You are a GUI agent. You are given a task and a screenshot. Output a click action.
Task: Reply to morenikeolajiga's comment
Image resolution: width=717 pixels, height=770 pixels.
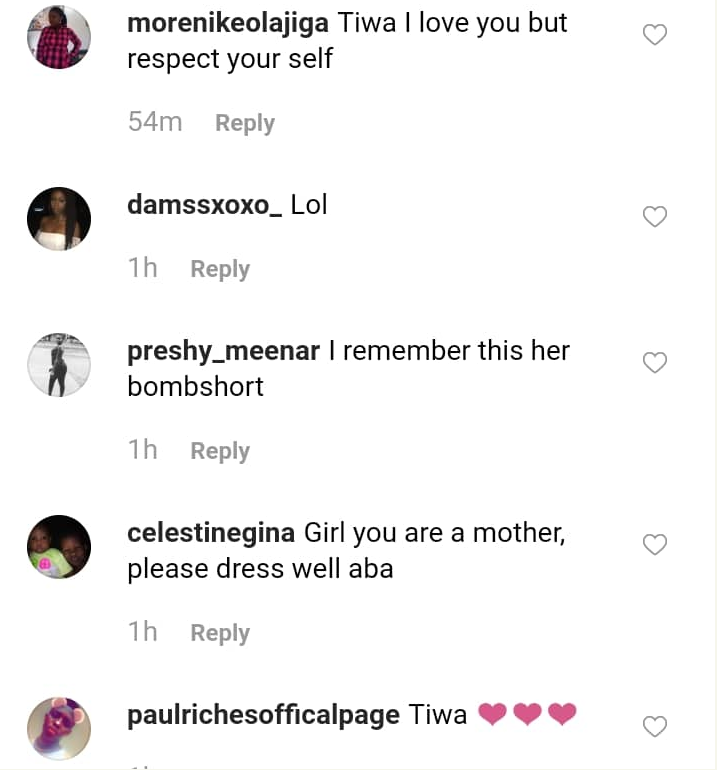pos(245,123)
